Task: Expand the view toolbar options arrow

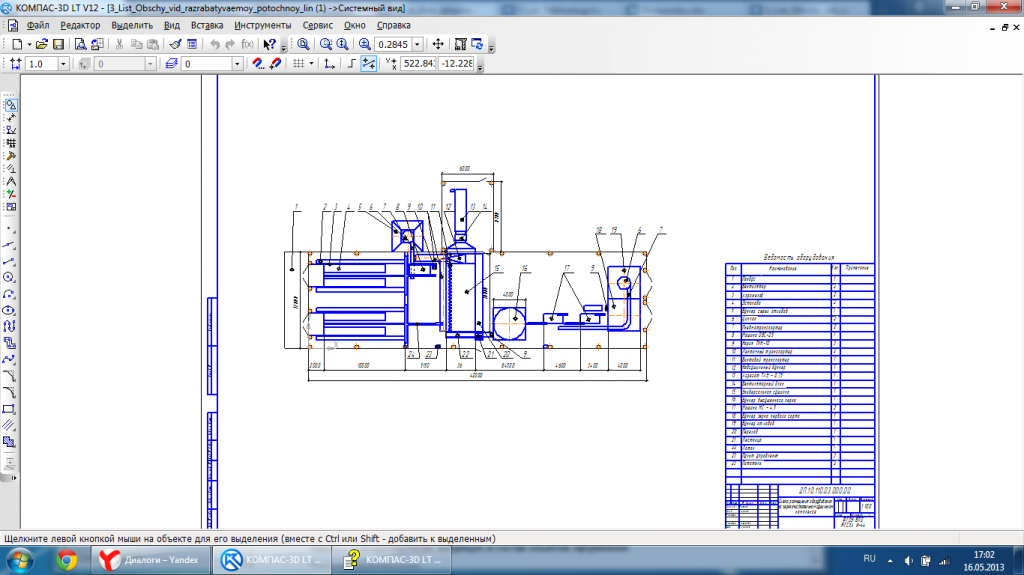Action: tap(492, 46)
